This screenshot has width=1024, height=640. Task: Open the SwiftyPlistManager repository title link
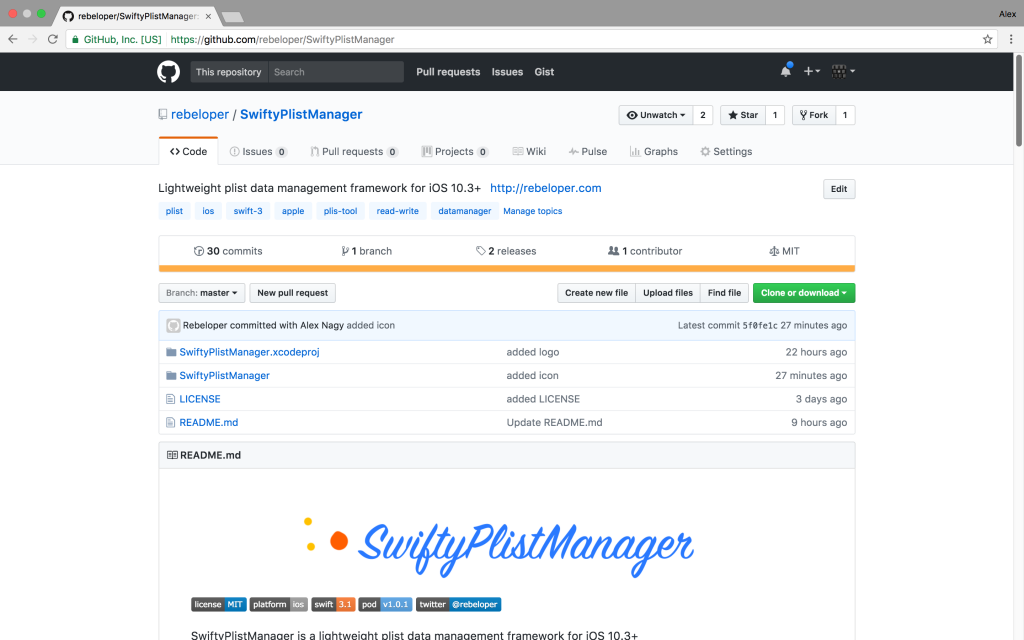tap(301, 114)
